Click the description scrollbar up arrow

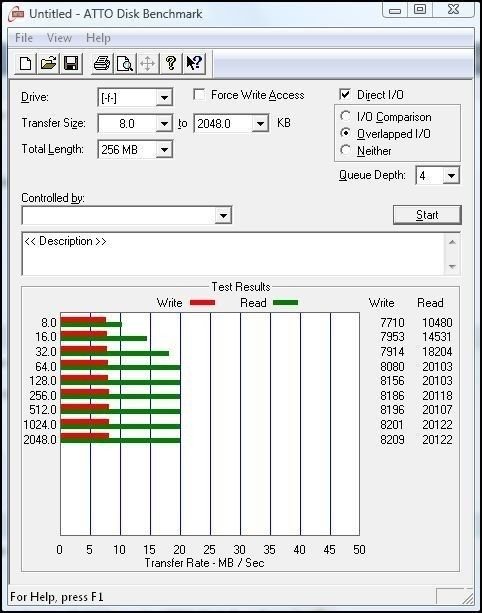pyautogui.click(x=452, y=242)
